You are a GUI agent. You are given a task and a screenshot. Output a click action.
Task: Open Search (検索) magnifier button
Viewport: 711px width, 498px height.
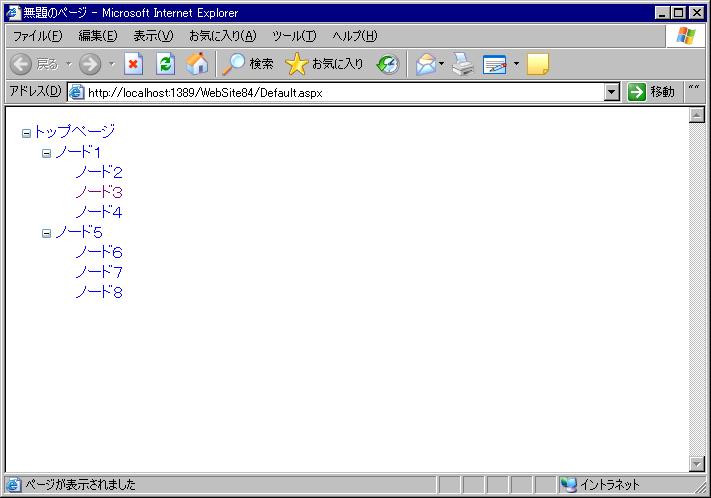click(x=248, y=64)
